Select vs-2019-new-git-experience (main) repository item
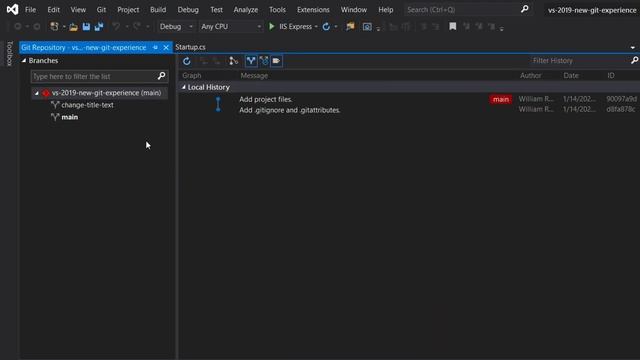Screen dimensions: 640x360 101,93
